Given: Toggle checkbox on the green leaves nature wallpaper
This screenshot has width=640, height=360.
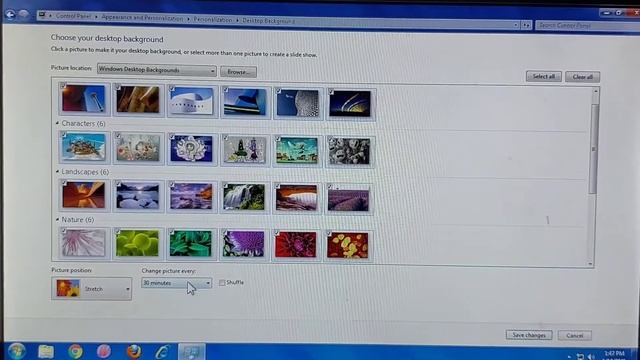Looking at the screenshot, I should point(171,232).
